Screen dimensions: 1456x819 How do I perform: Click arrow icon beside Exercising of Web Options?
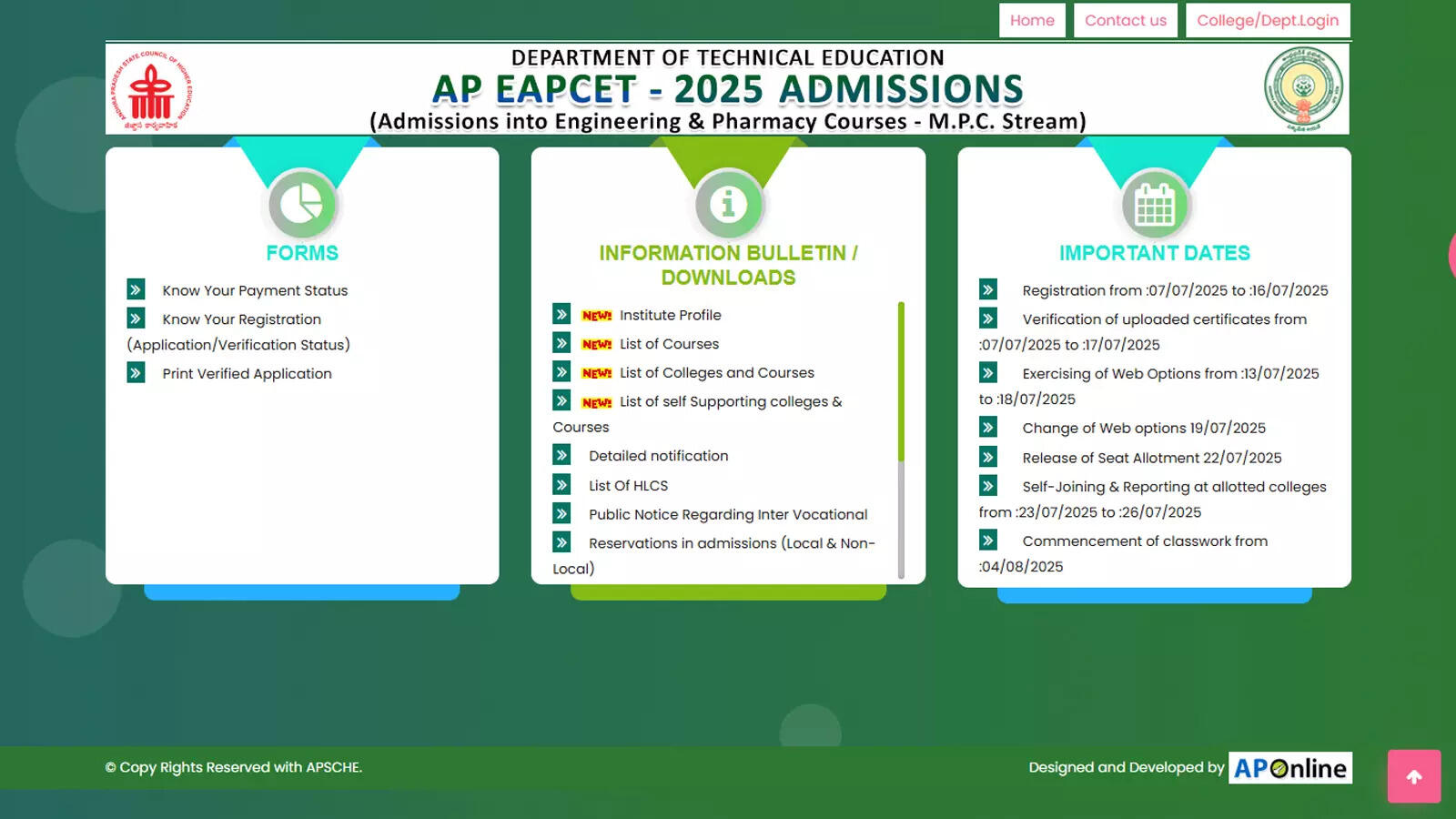click(988, 373)
